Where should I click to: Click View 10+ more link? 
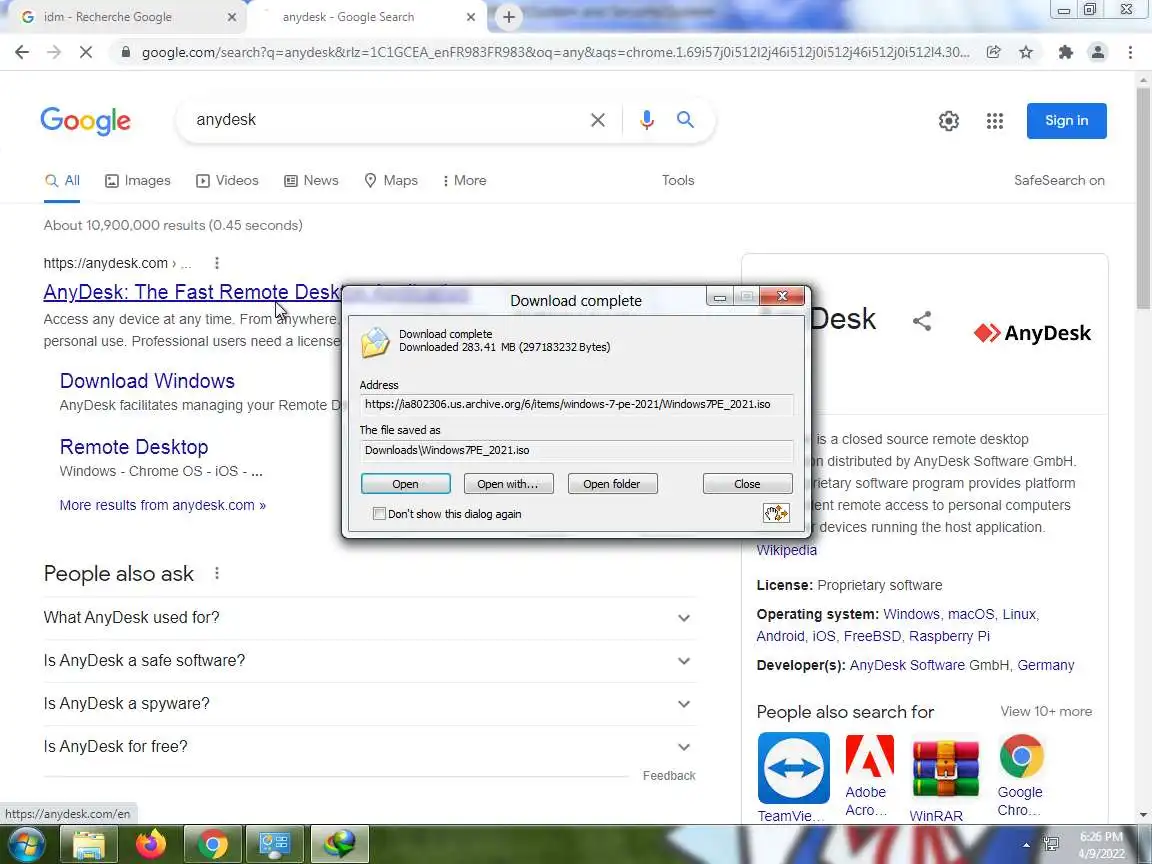[x=1045, y=711]
